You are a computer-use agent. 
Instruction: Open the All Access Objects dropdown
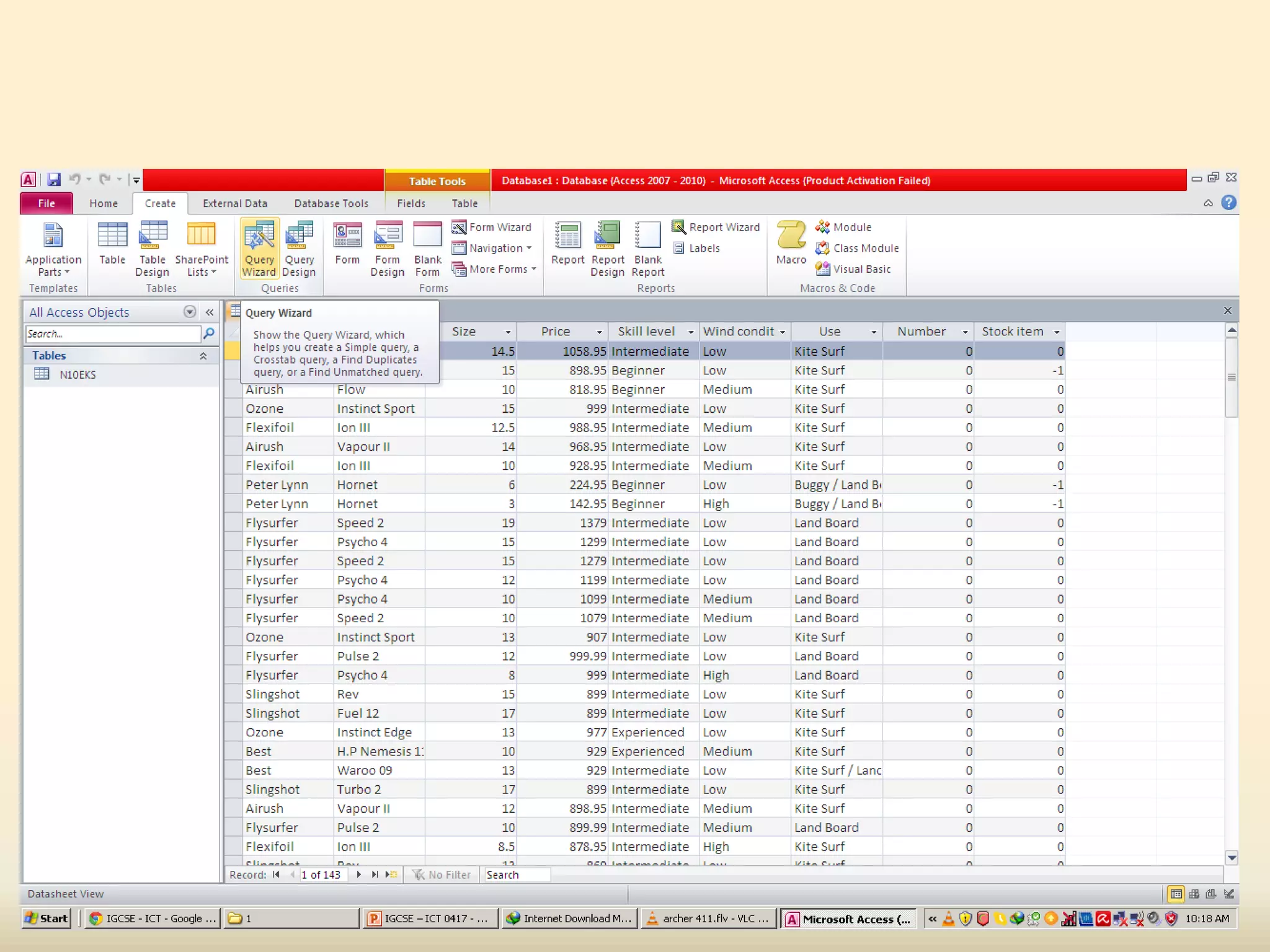pyautogui.click(x=190, y=312)
